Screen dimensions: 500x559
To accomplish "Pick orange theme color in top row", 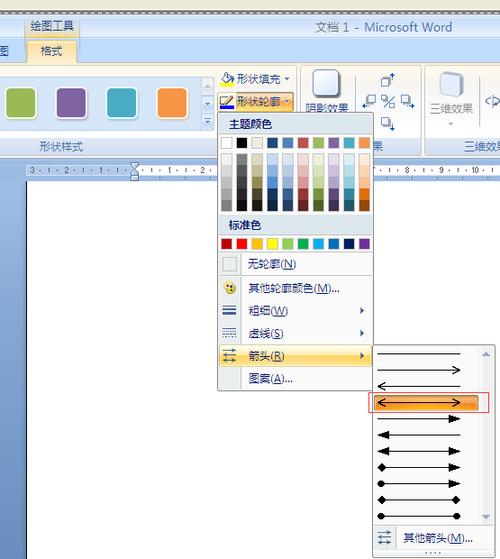I will point(364,143).
